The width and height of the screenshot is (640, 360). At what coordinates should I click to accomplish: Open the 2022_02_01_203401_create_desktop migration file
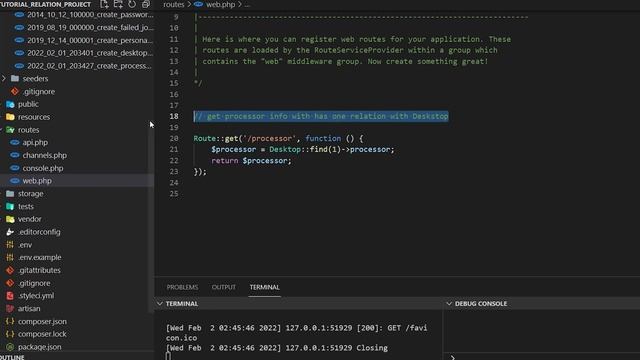(x=90, y=53)
